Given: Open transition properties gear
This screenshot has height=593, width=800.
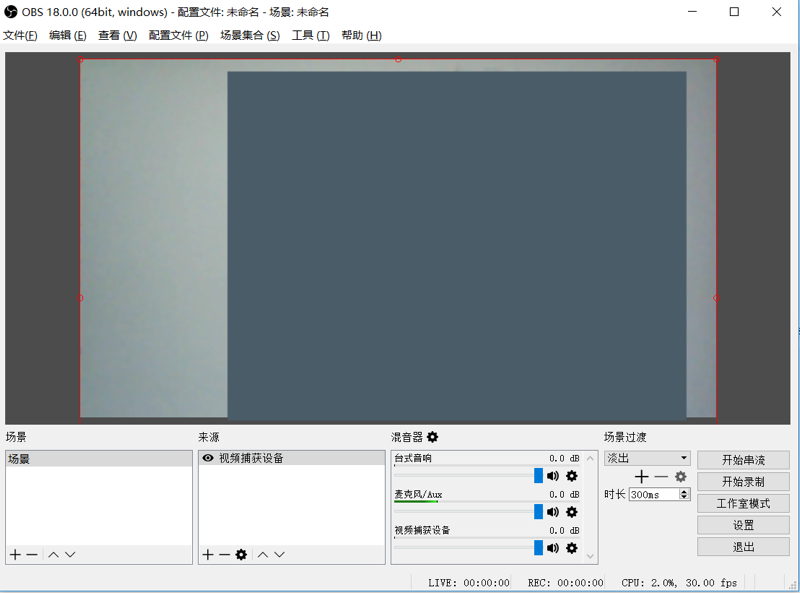Looking at the screenshot, I should (x=681, y=477).
